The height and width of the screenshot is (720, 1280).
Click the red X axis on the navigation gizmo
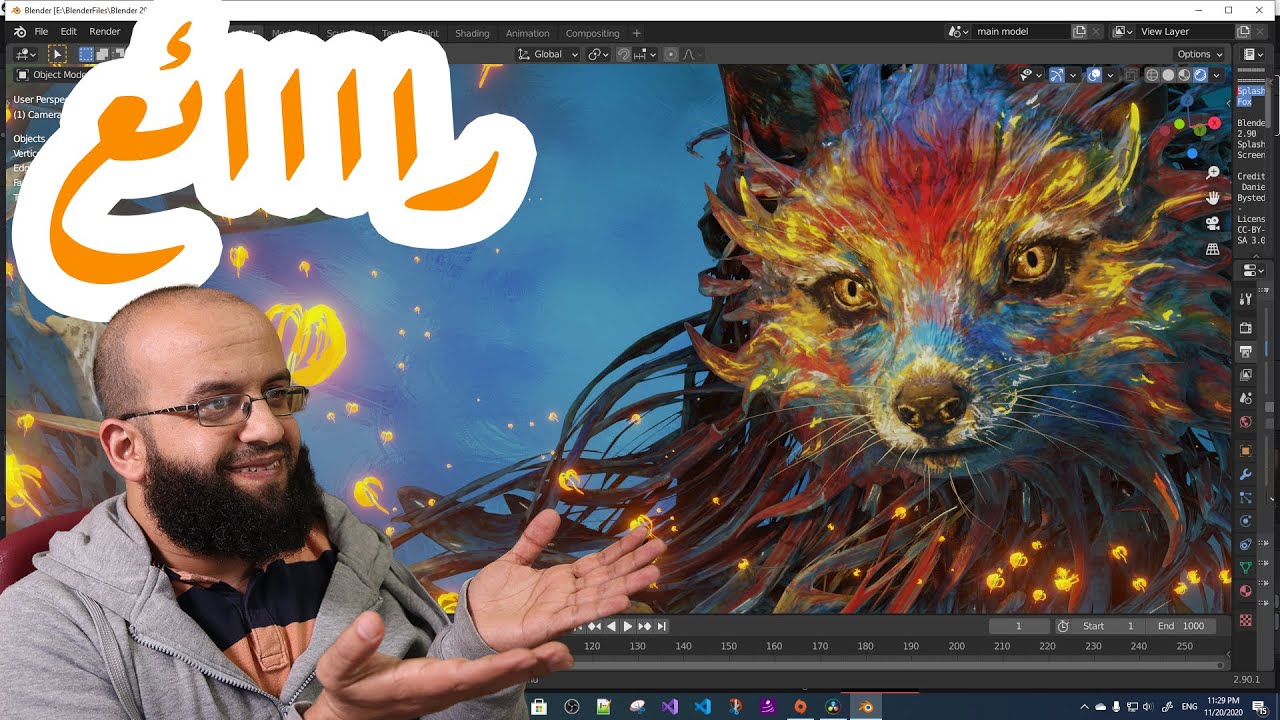1214,123
